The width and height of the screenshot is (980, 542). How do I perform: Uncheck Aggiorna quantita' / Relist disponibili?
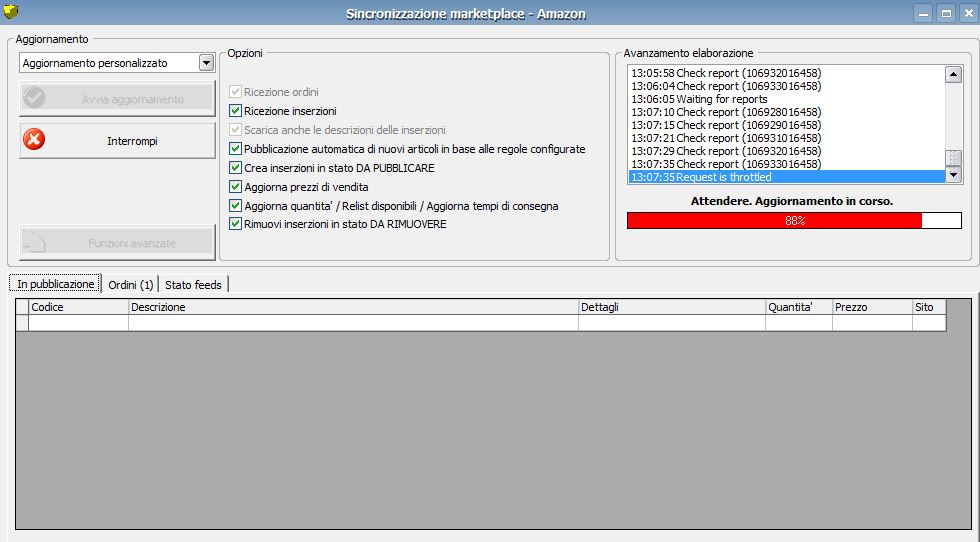point(235,205)
